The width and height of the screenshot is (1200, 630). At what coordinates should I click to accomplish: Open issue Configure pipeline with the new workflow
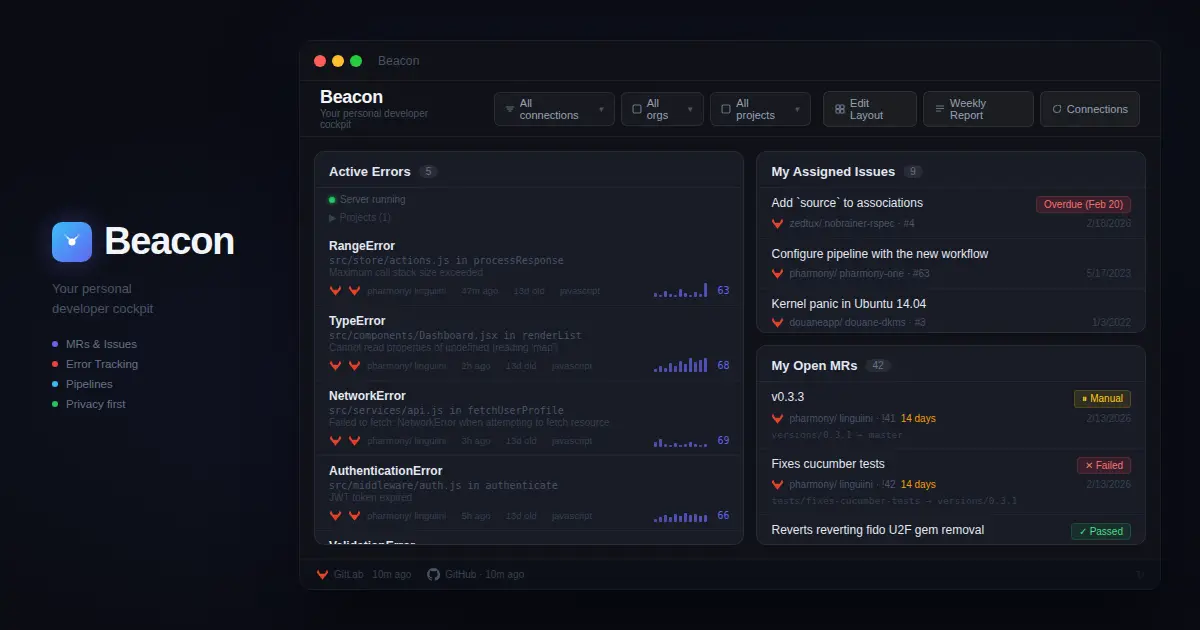click(880, 254)
